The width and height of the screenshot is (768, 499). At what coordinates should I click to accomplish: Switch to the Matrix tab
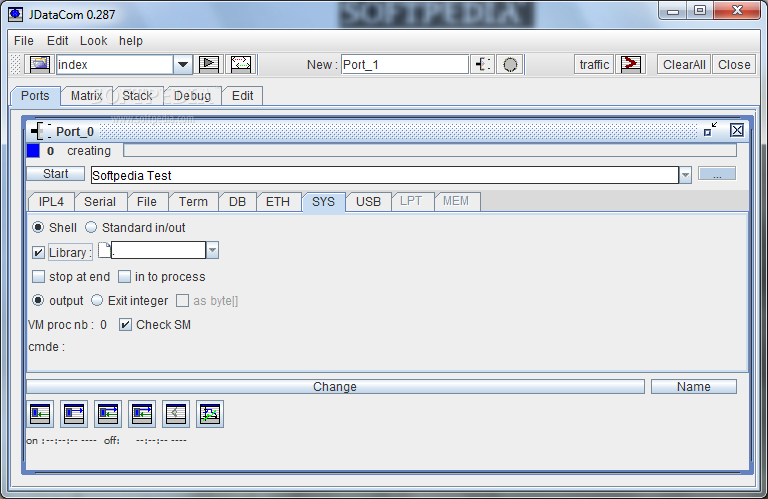pos(87,95)
